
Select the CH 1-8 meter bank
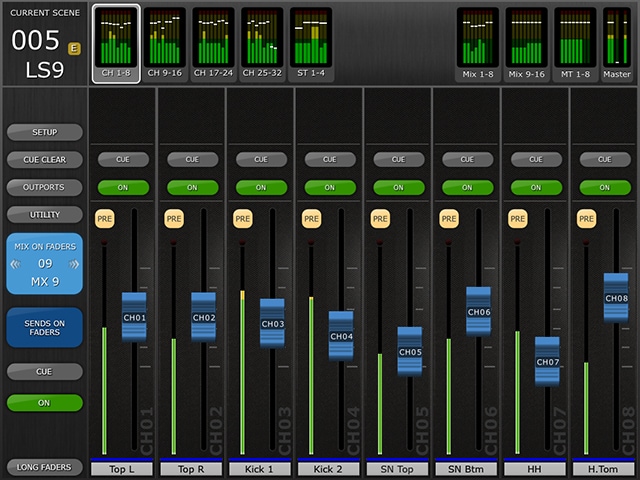pos(116,44)
